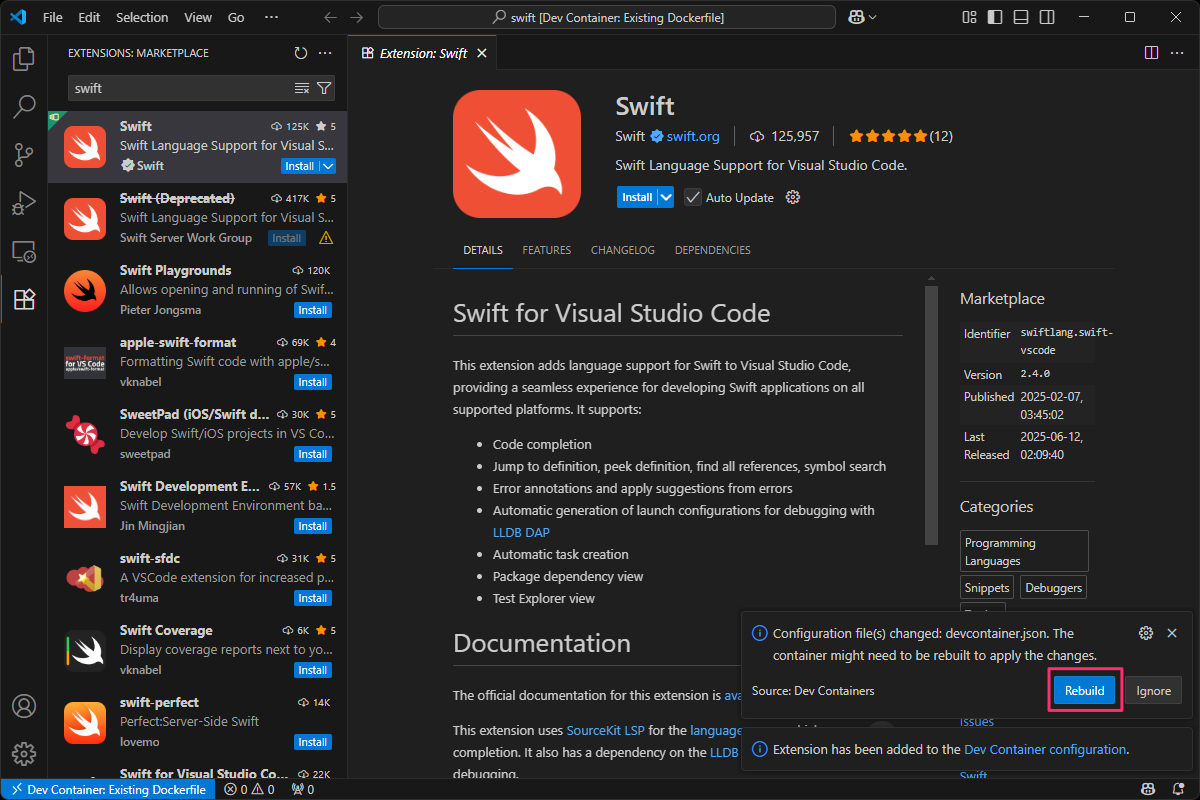The width and height of the screenshot is (1200, 800).
Task: Click the Debuggers category tag
Action: tap(1053, 587)
